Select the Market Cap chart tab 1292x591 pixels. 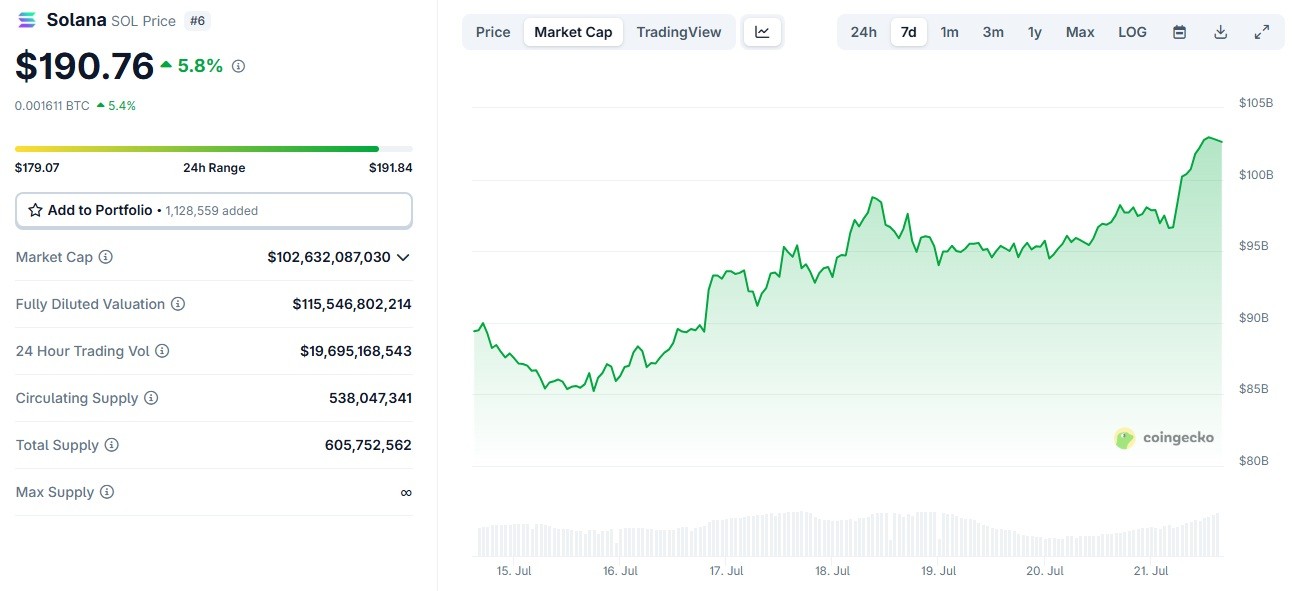pyautogui.click(x=573, y=32)
